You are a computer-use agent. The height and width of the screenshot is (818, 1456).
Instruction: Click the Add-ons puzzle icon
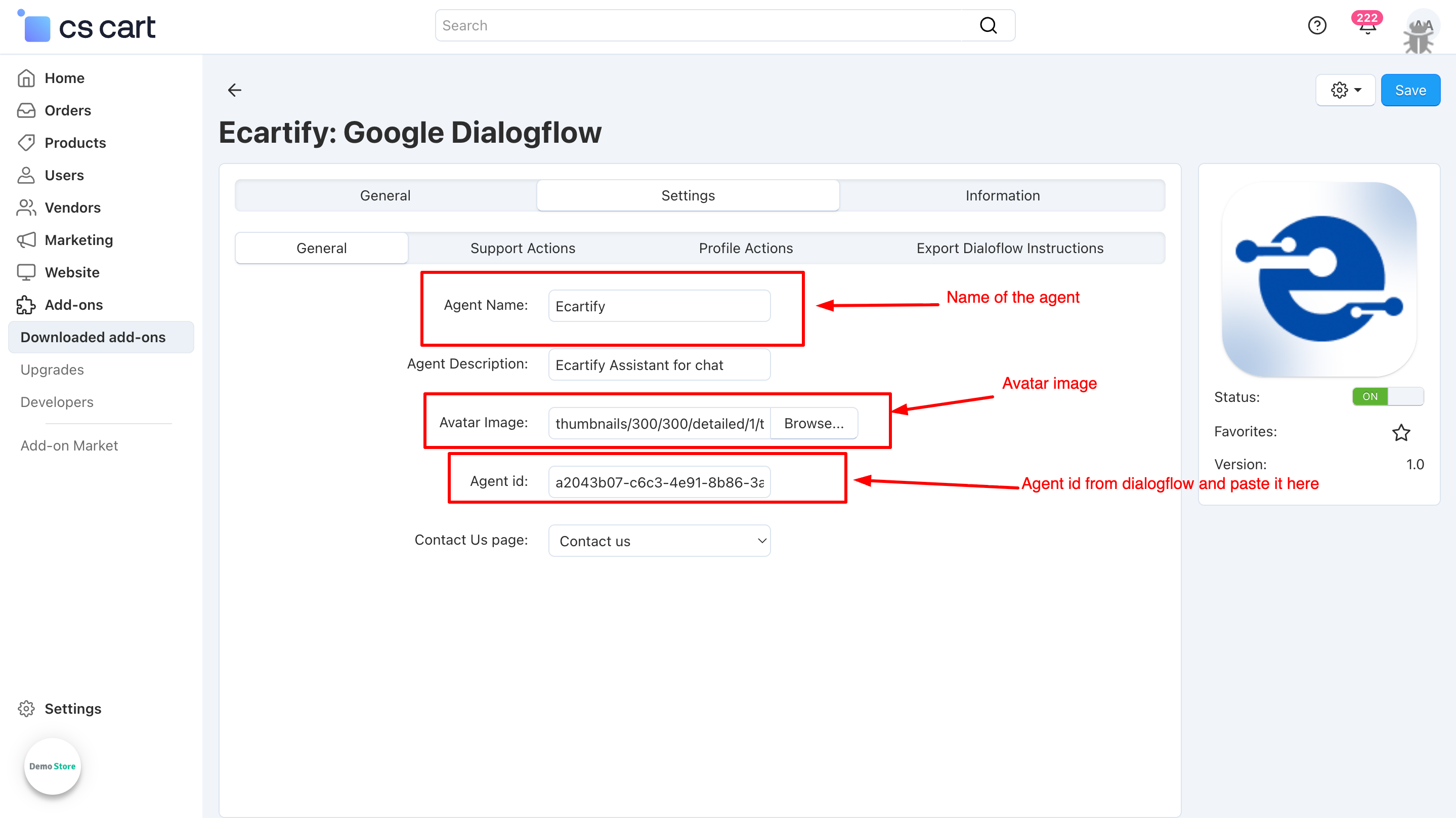click(x=26, y=305)
